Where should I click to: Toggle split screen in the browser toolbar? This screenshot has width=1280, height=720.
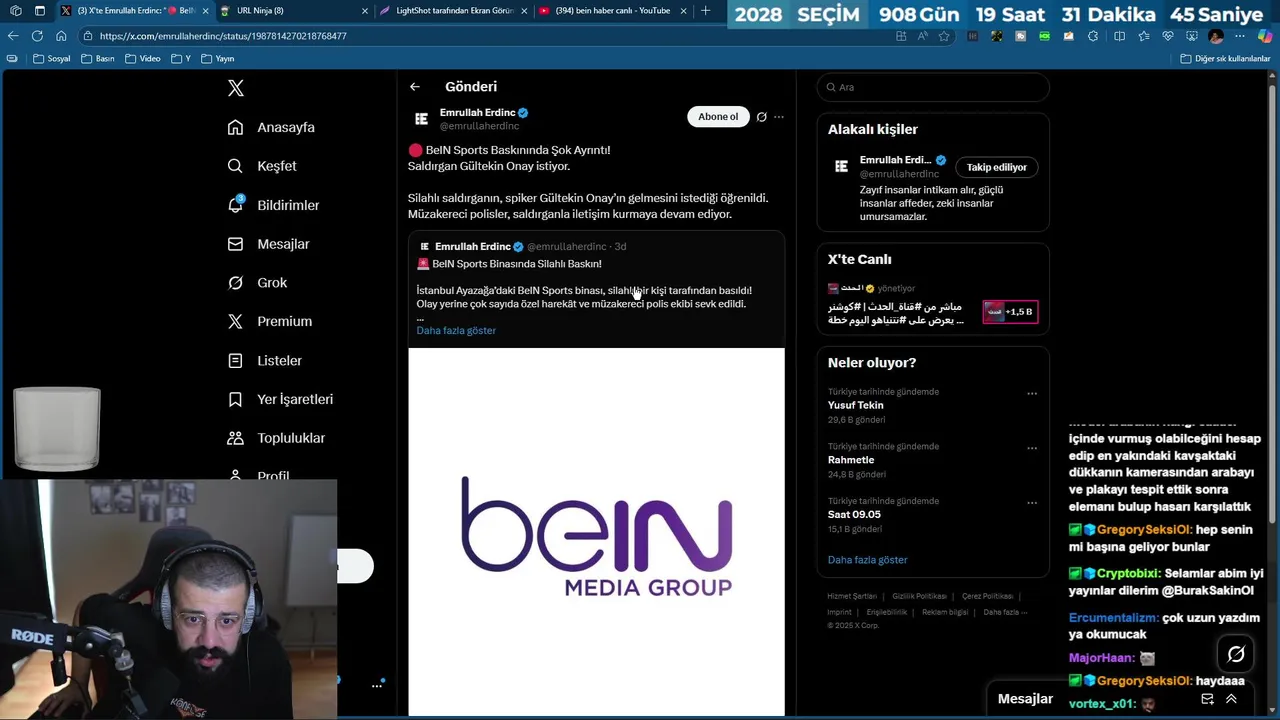coord(1119,36)
